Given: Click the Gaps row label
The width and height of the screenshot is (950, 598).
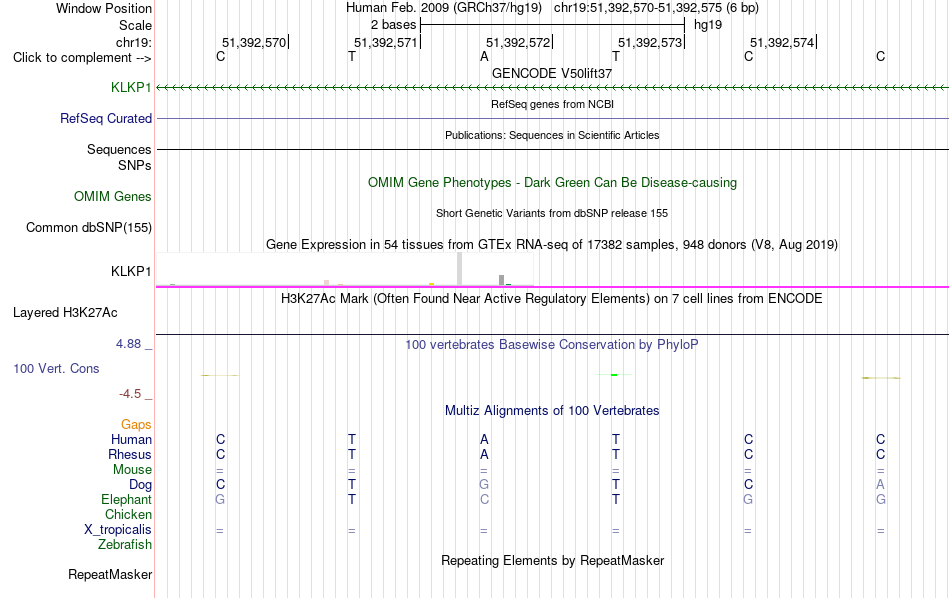Looking at the screenshot, I should pyautogui.click(x=136, y=425).
